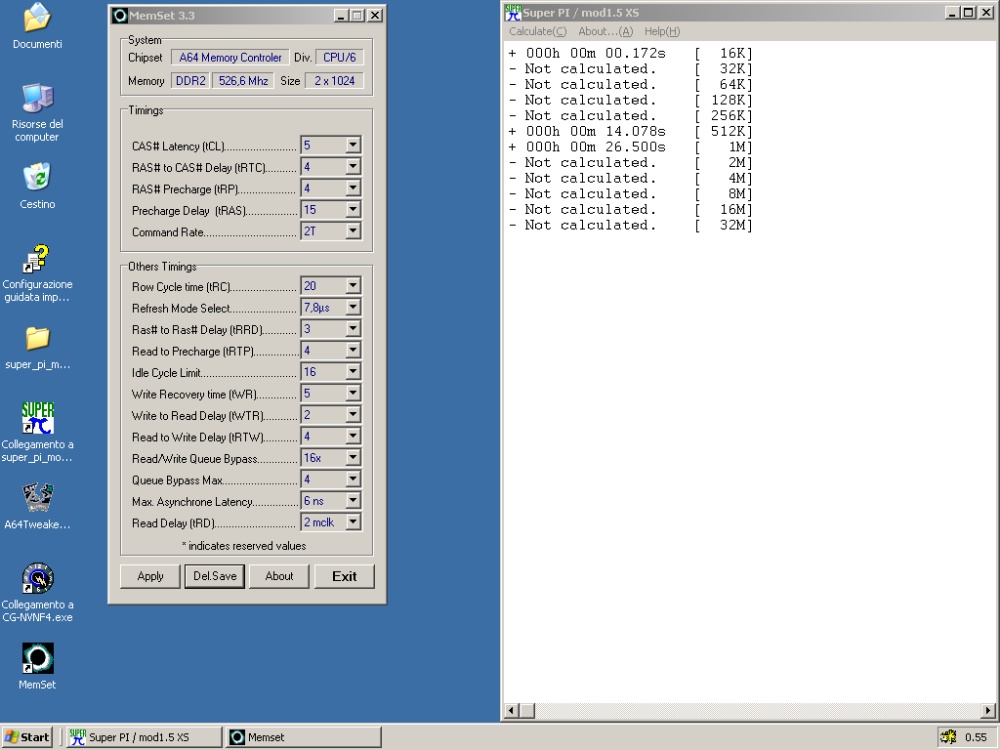Click the 2 x 1024 size field
1000x750 pixels.
335,81
